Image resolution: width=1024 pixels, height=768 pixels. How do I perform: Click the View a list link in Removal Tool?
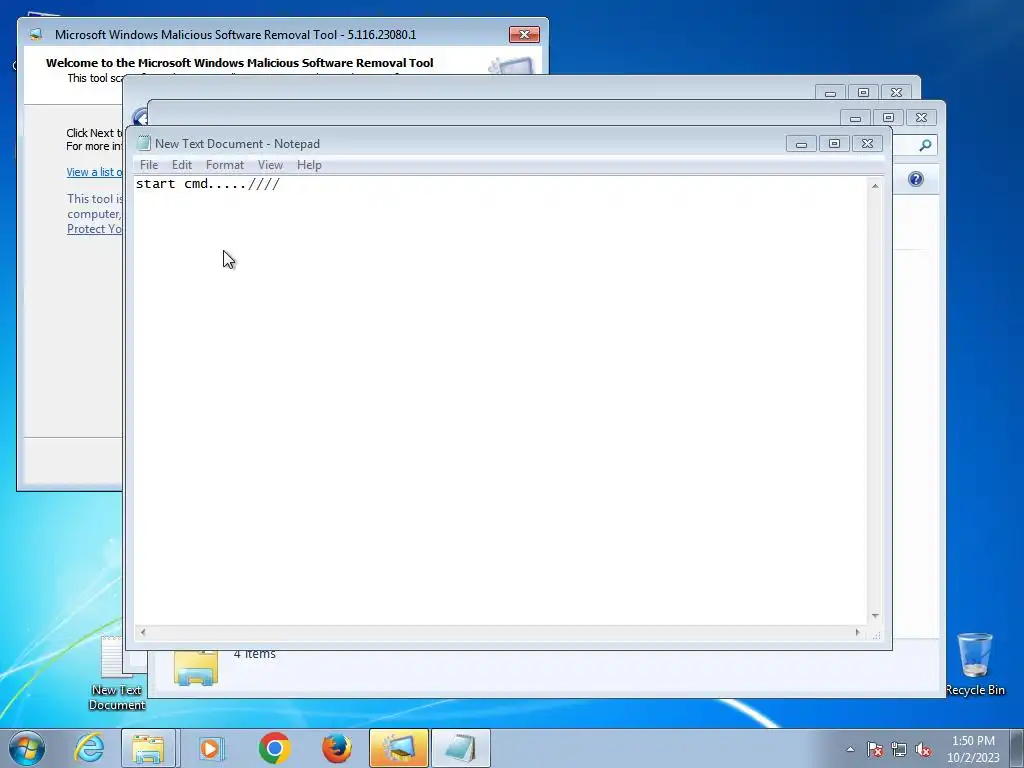(x=94, y=172)
